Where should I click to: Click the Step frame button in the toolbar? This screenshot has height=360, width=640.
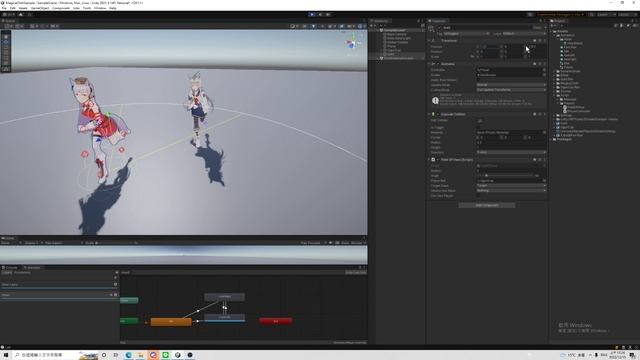tap(328, 14)
